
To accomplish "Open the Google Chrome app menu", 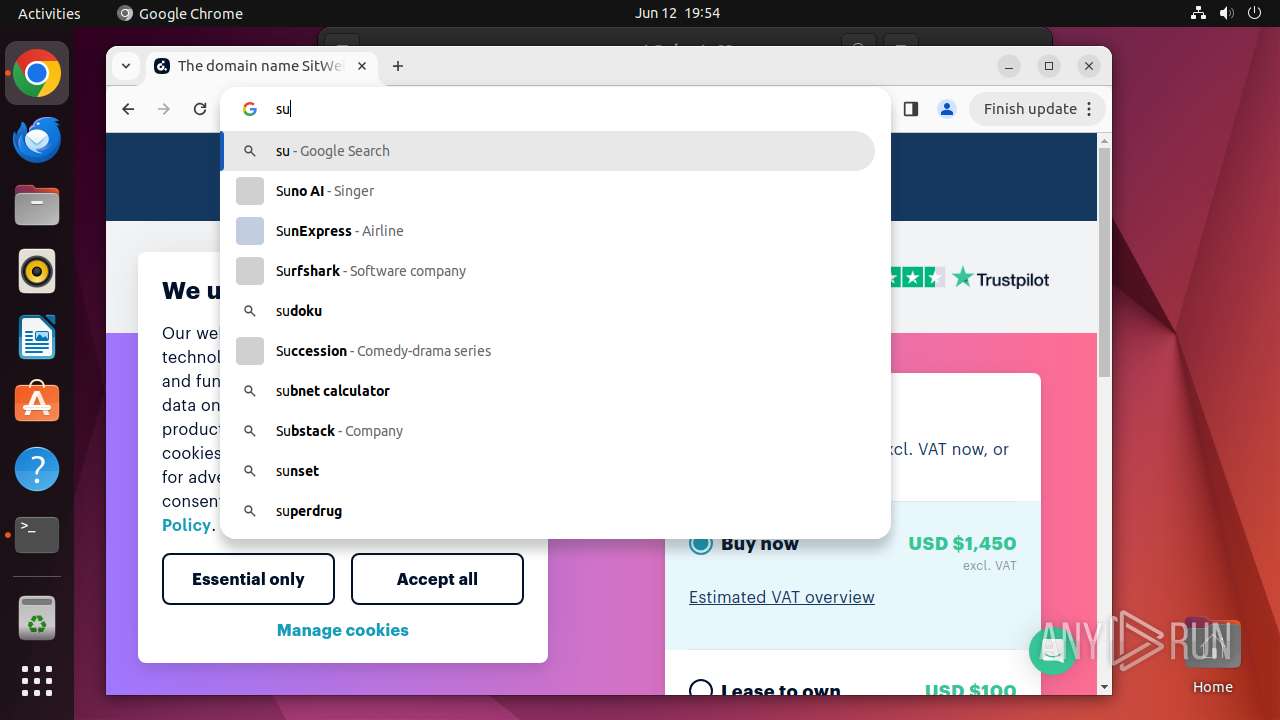I will click(180, 13).
